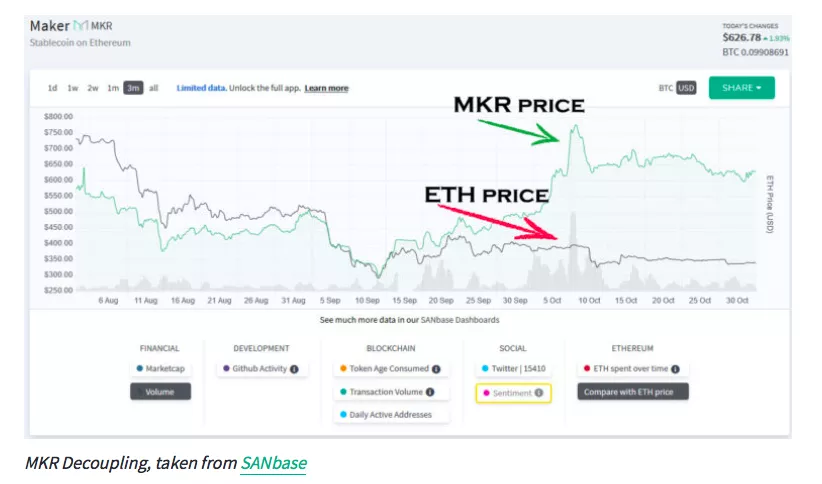Switch currency to BTC

[x=665, y=88]
